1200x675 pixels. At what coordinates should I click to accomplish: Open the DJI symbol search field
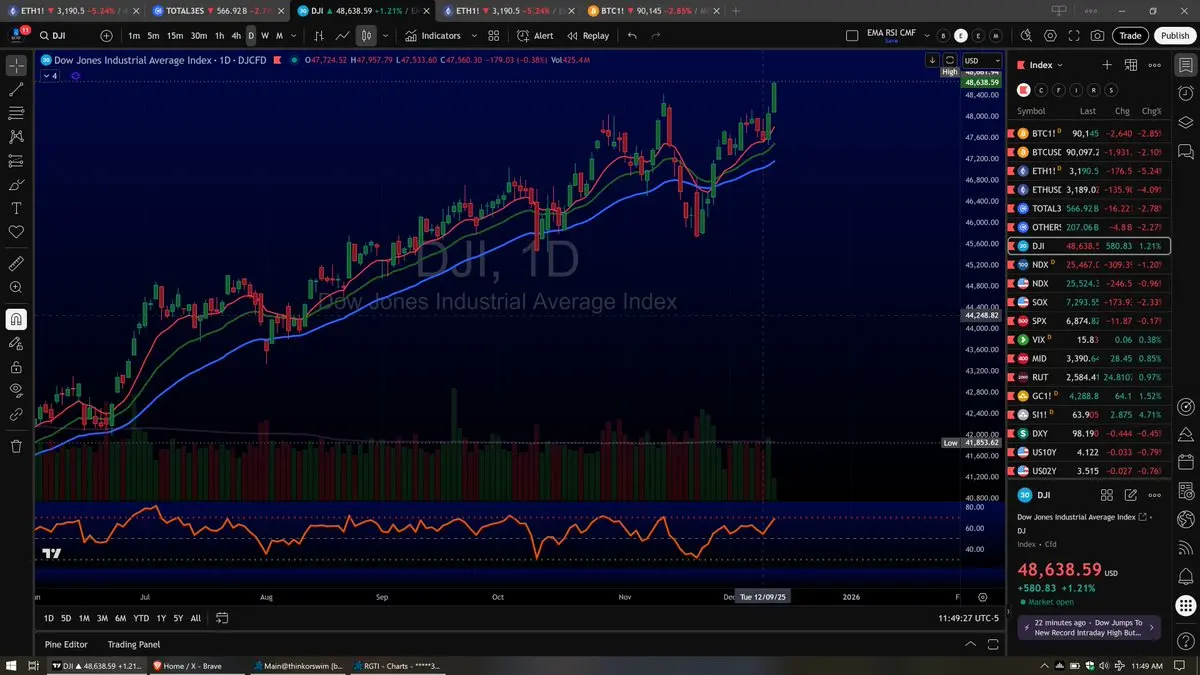point(66,35)
